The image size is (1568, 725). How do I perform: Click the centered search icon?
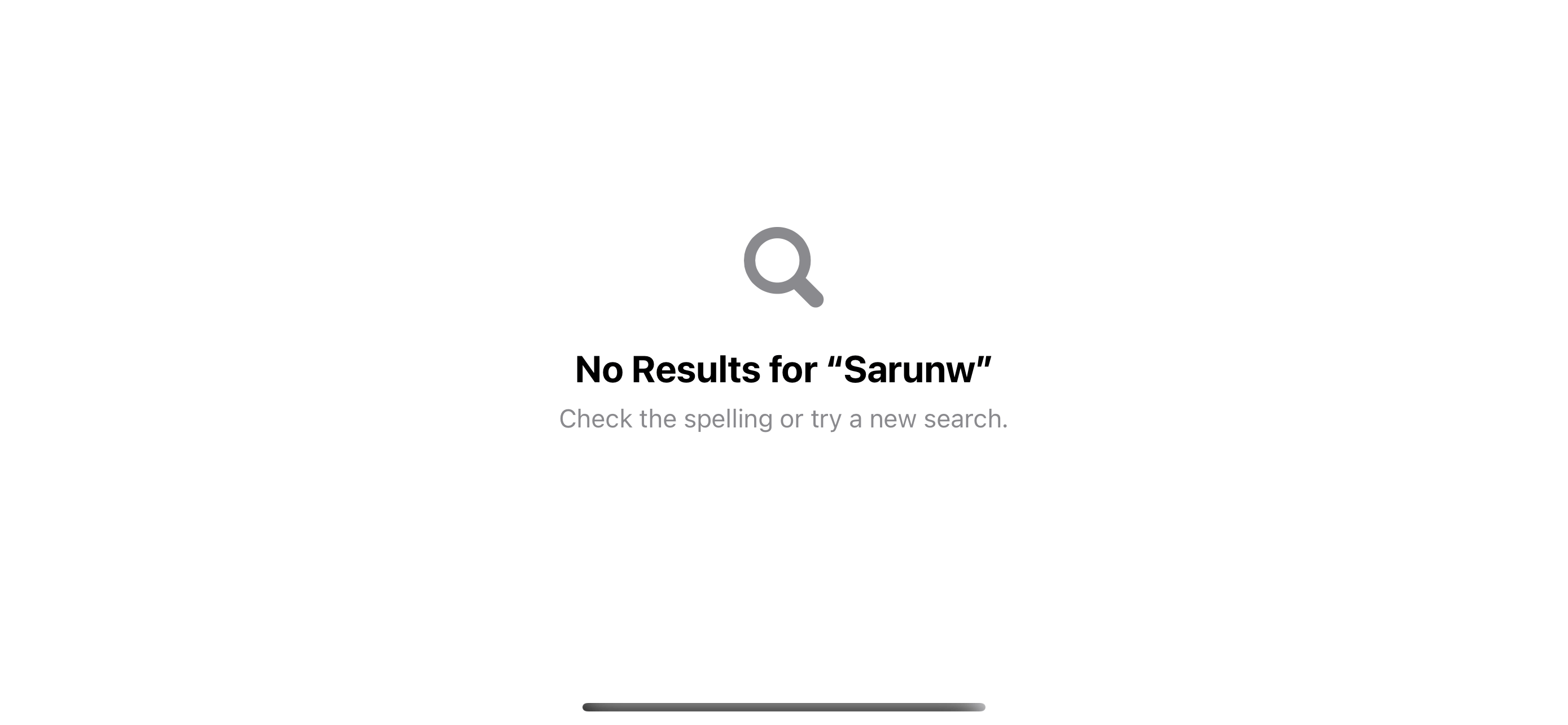[784, 265]
